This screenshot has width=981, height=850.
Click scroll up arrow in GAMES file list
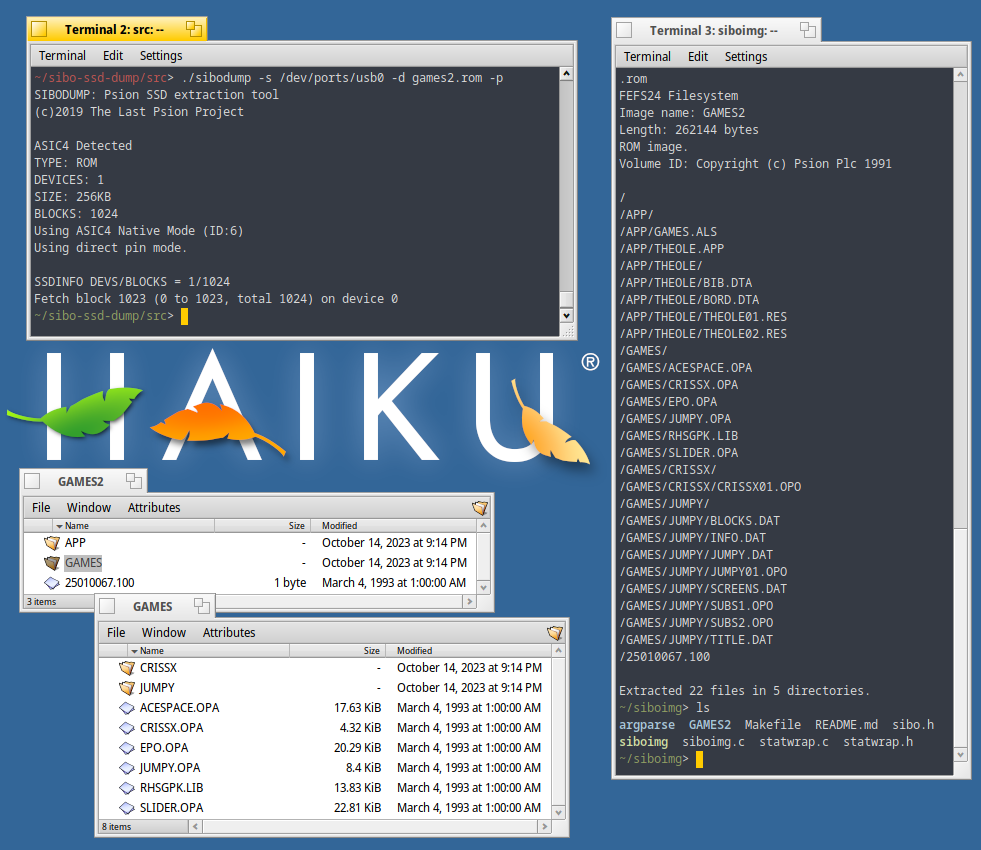pyautogui.click(x=558, y=651)
